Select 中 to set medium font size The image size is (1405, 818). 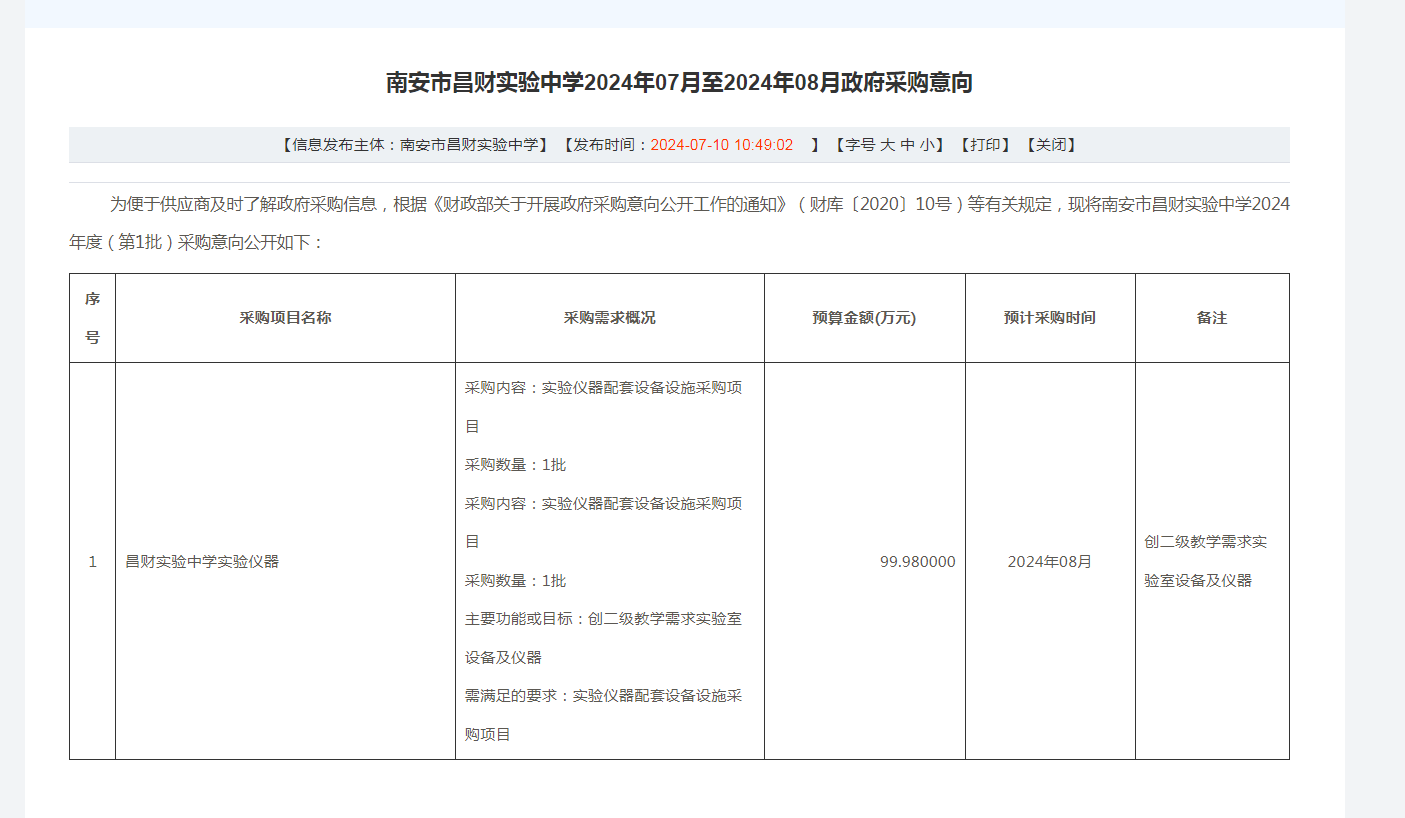pyautogui.click(x=906, y=144)
